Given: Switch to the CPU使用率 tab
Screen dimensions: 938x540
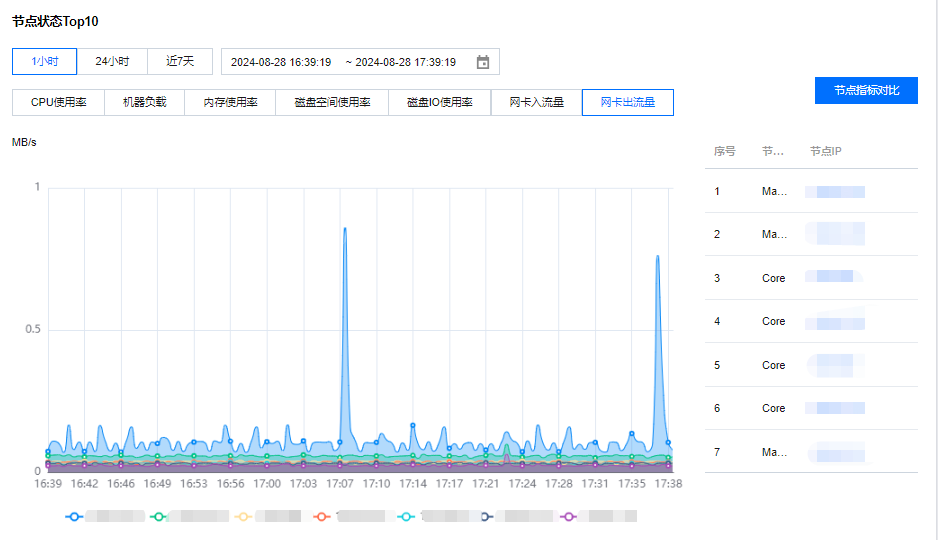Looking at the screenshot, I should (58, 103).
